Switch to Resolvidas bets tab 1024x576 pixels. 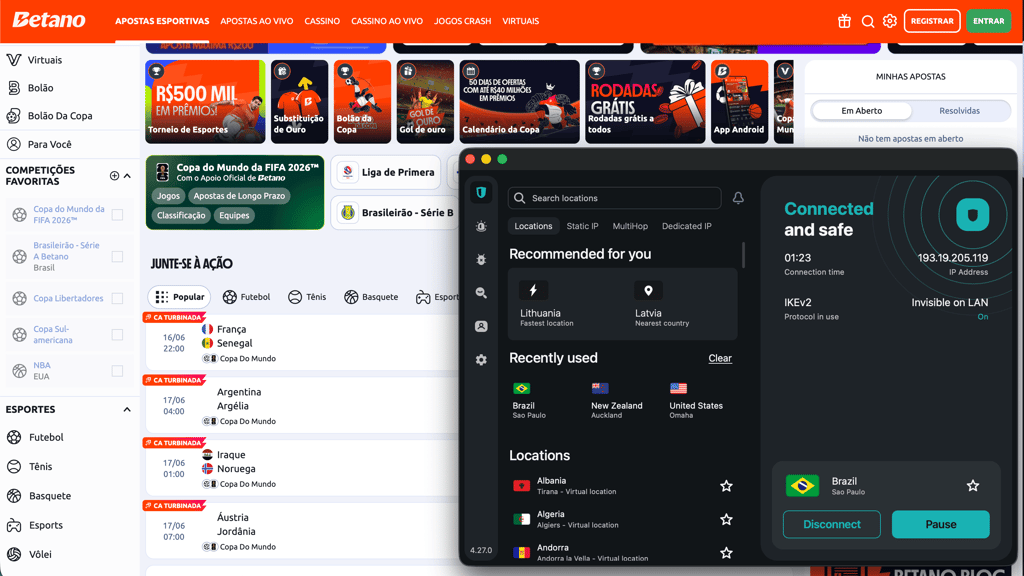pos(959,110)
